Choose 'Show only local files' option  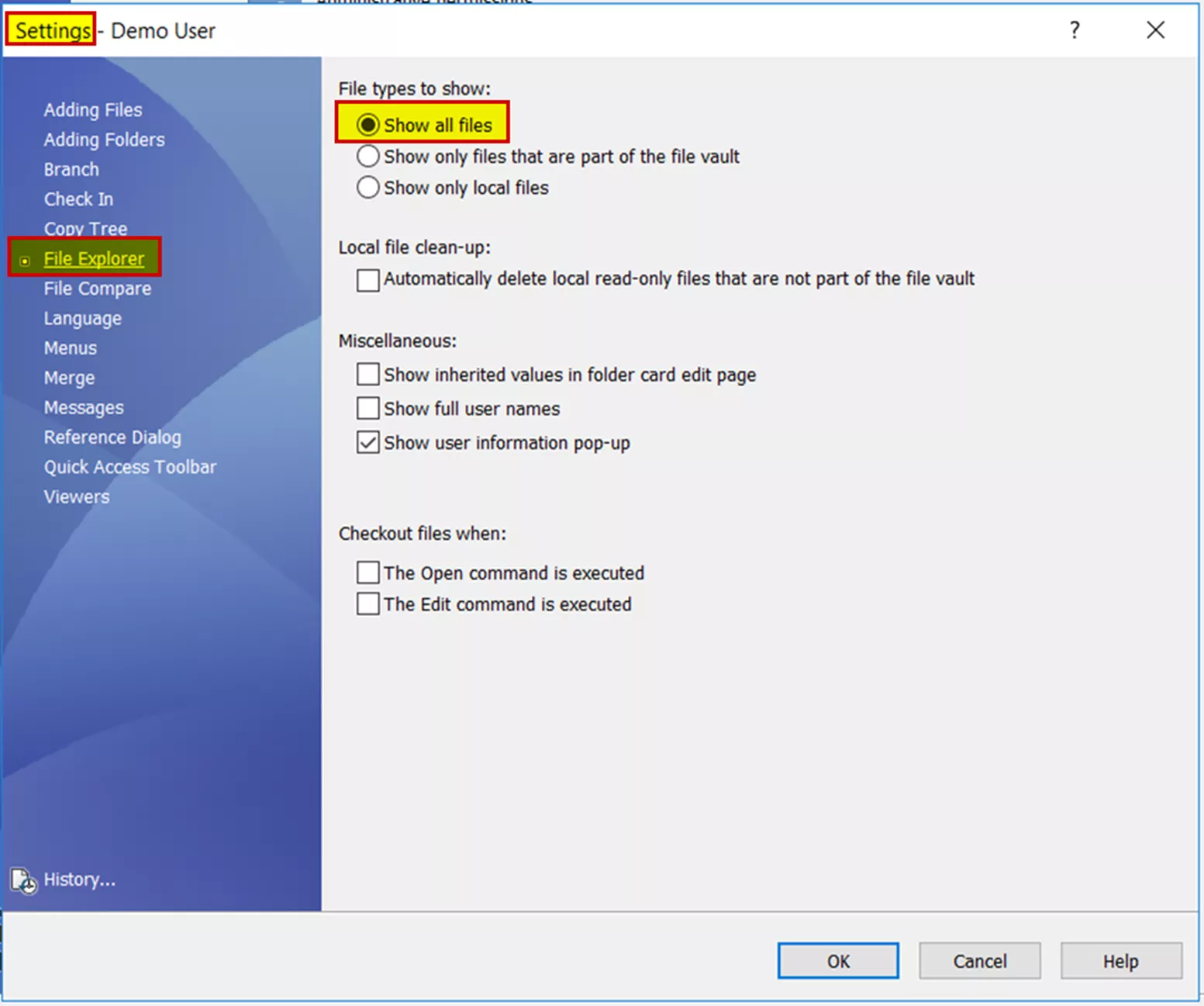pyautogui.click(x=368, y=188)
